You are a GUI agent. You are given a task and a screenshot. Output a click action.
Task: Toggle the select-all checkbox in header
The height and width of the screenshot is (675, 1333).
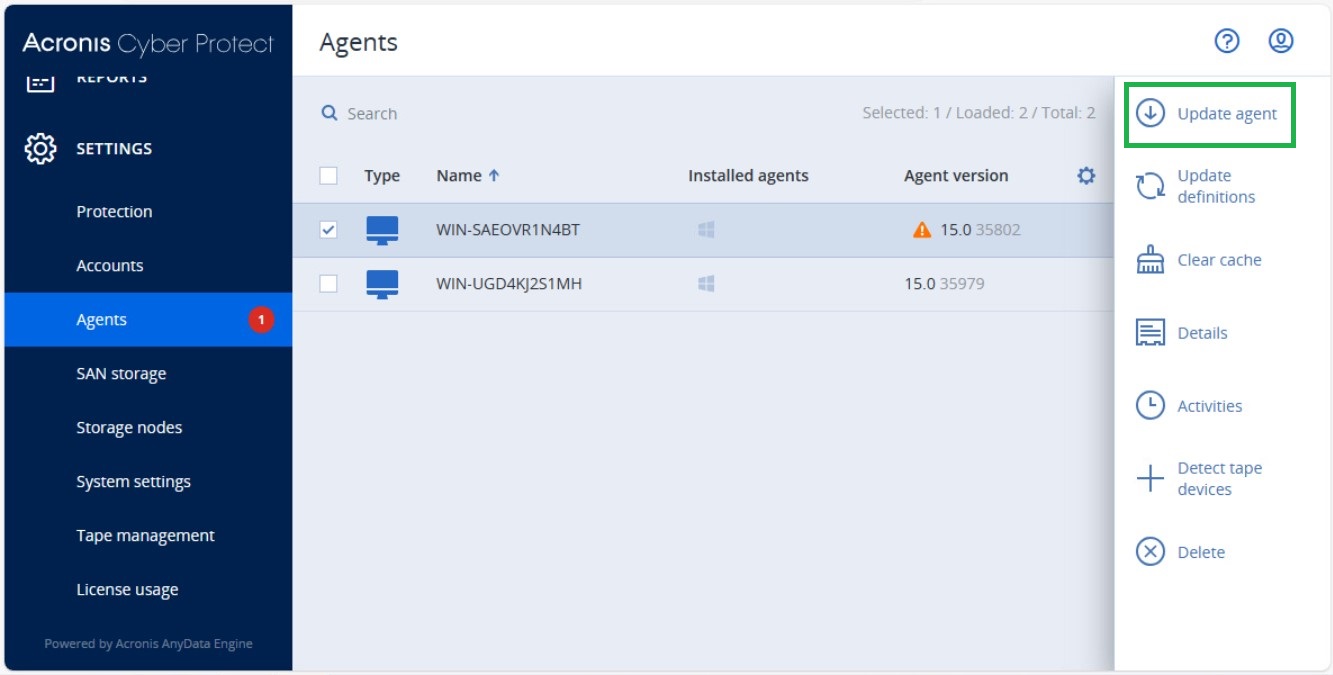326,174
